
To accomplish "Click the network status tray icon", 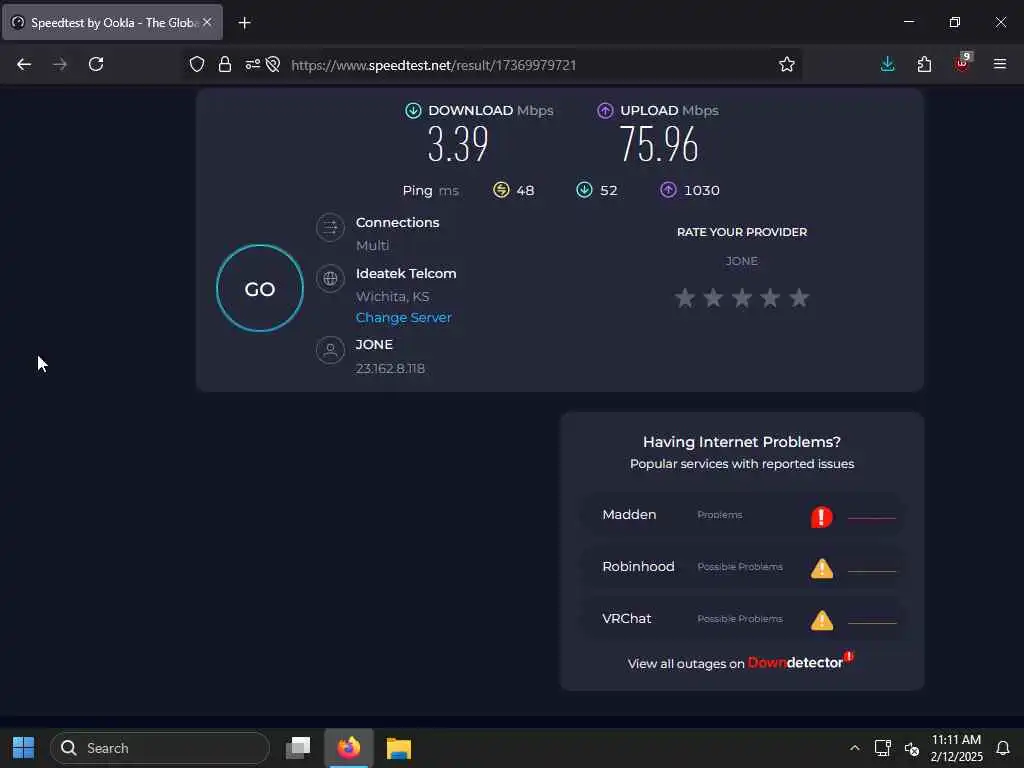I will pos(883,748).
